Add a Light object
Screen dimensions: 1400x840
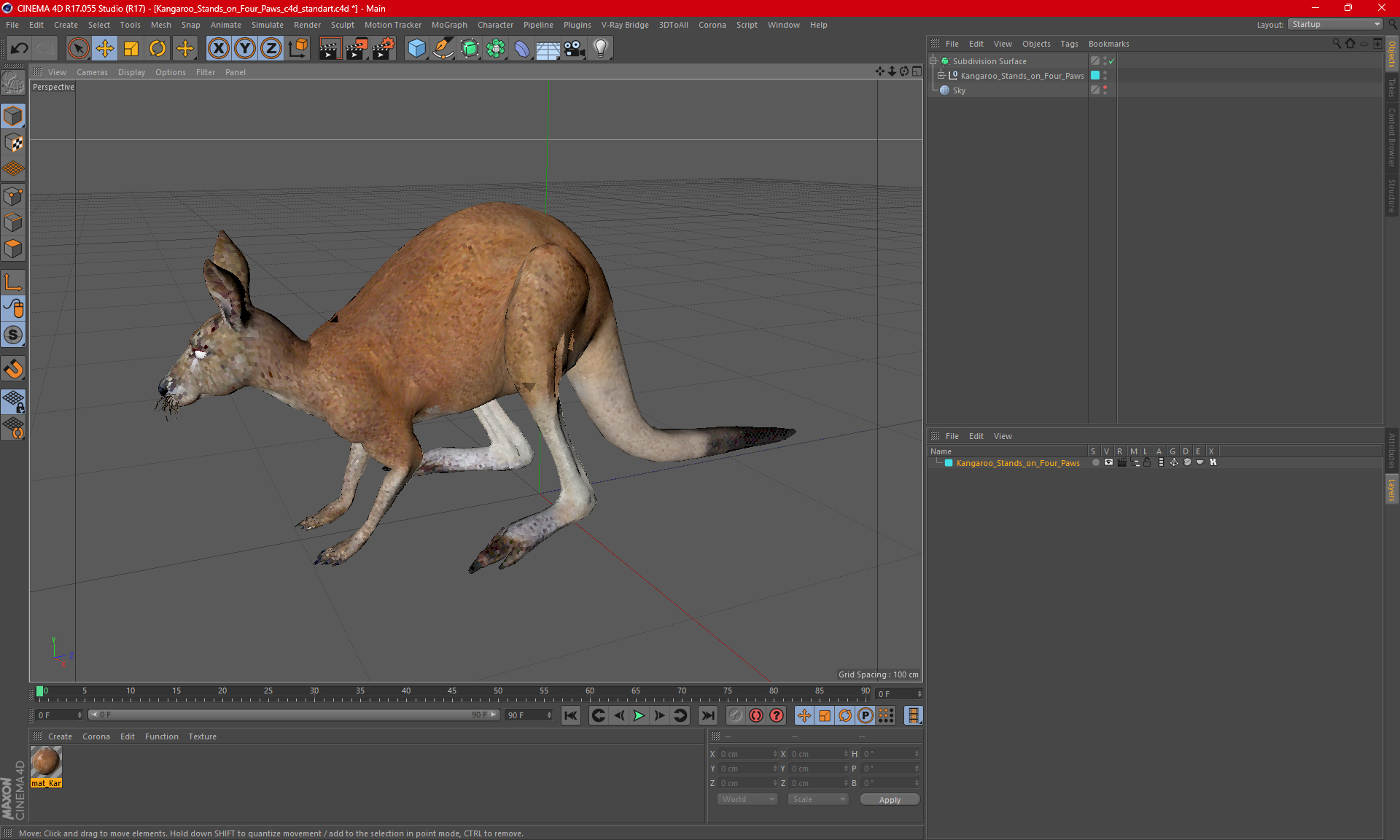600,49
